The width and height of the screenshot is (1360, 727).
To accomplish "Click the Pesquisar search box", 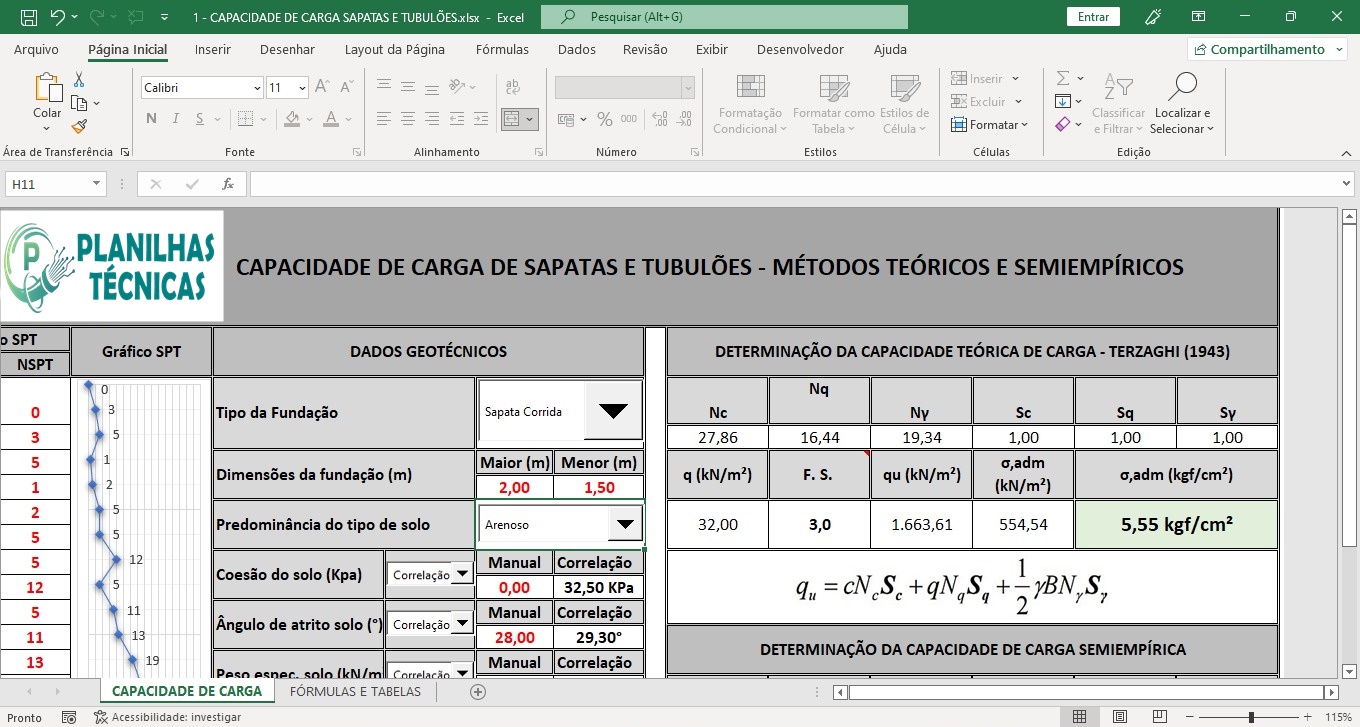I will pos(724,17).
